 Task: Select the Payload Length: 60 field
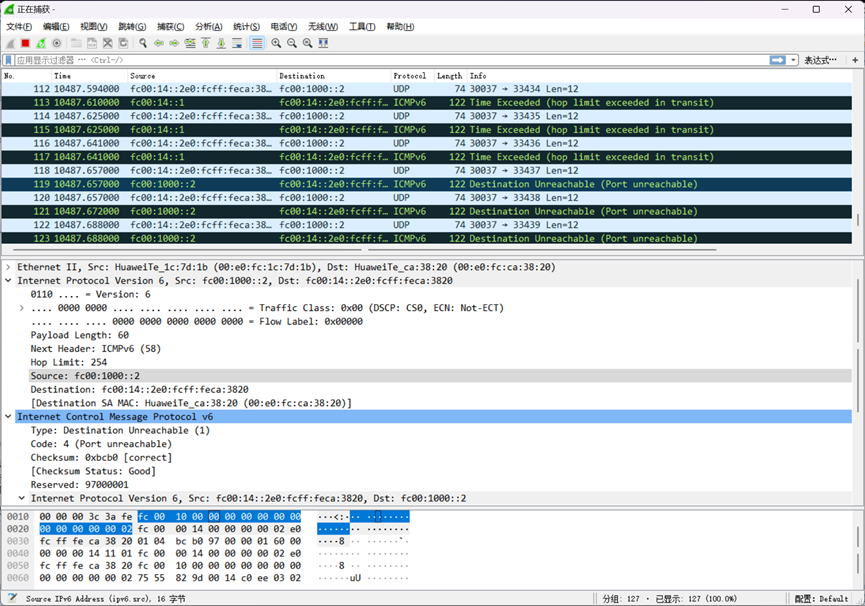click(79, 335)
